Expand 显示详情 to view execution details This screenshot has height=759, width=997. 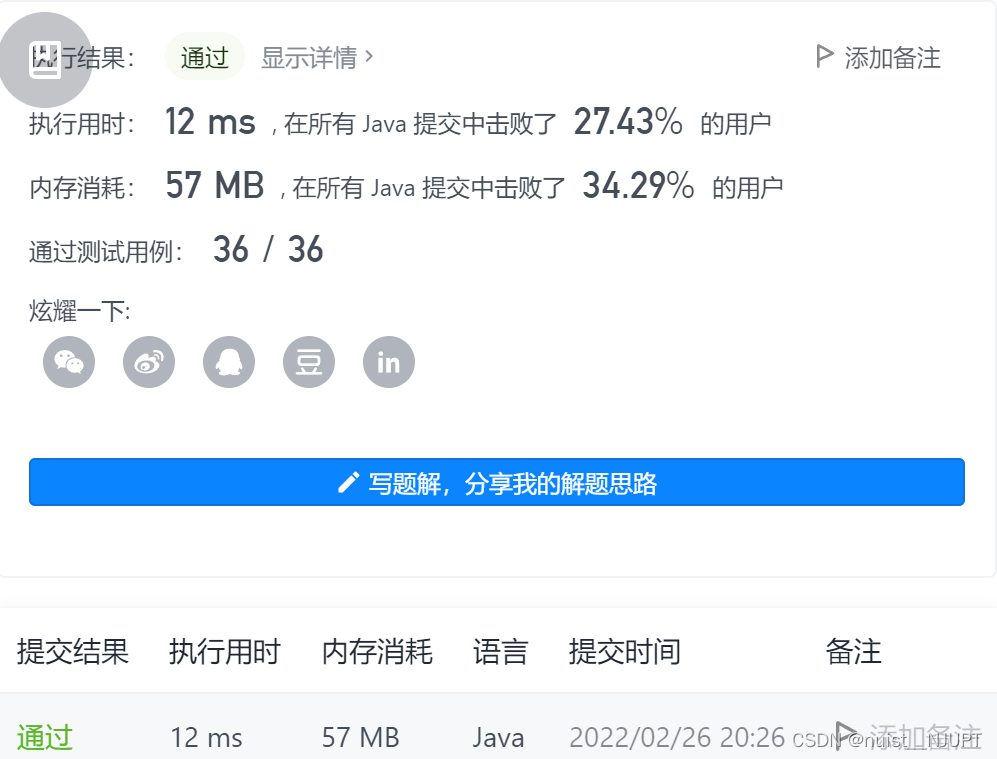pos(308,58)
